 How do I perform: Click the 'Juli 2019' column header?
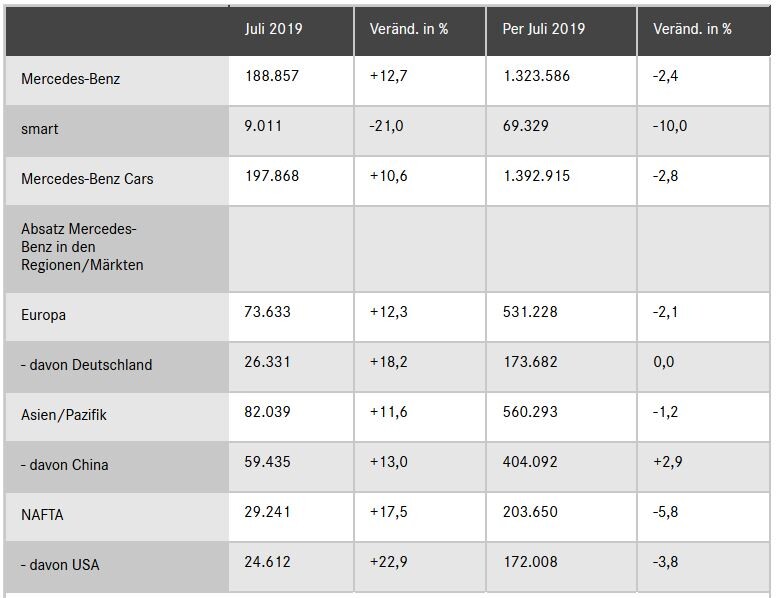pos(273,29)
